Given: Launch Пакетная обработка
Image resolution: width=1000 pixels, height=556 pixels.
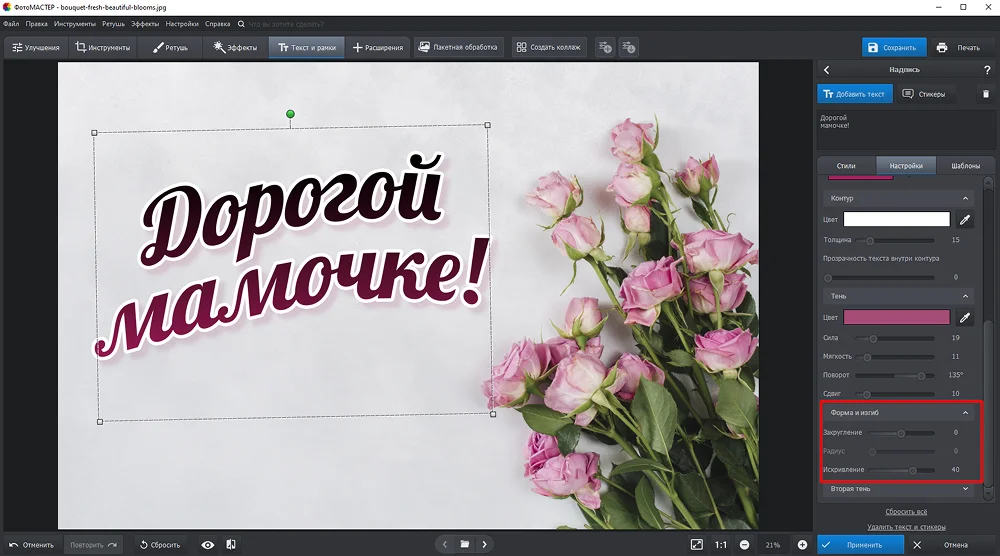Looking at the screenshot, I should point(458,47).
